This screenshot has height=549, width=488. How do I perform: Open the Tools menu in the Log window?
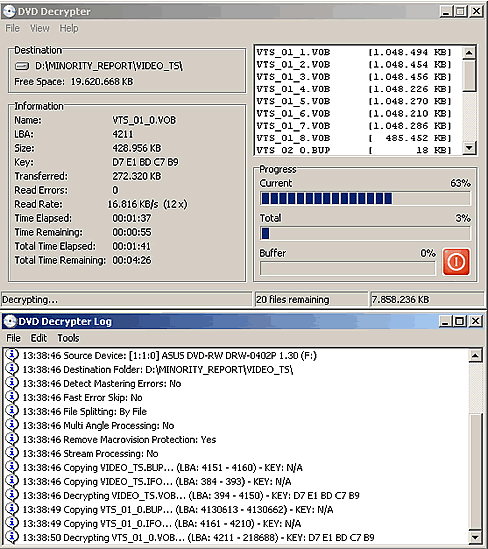68,338
